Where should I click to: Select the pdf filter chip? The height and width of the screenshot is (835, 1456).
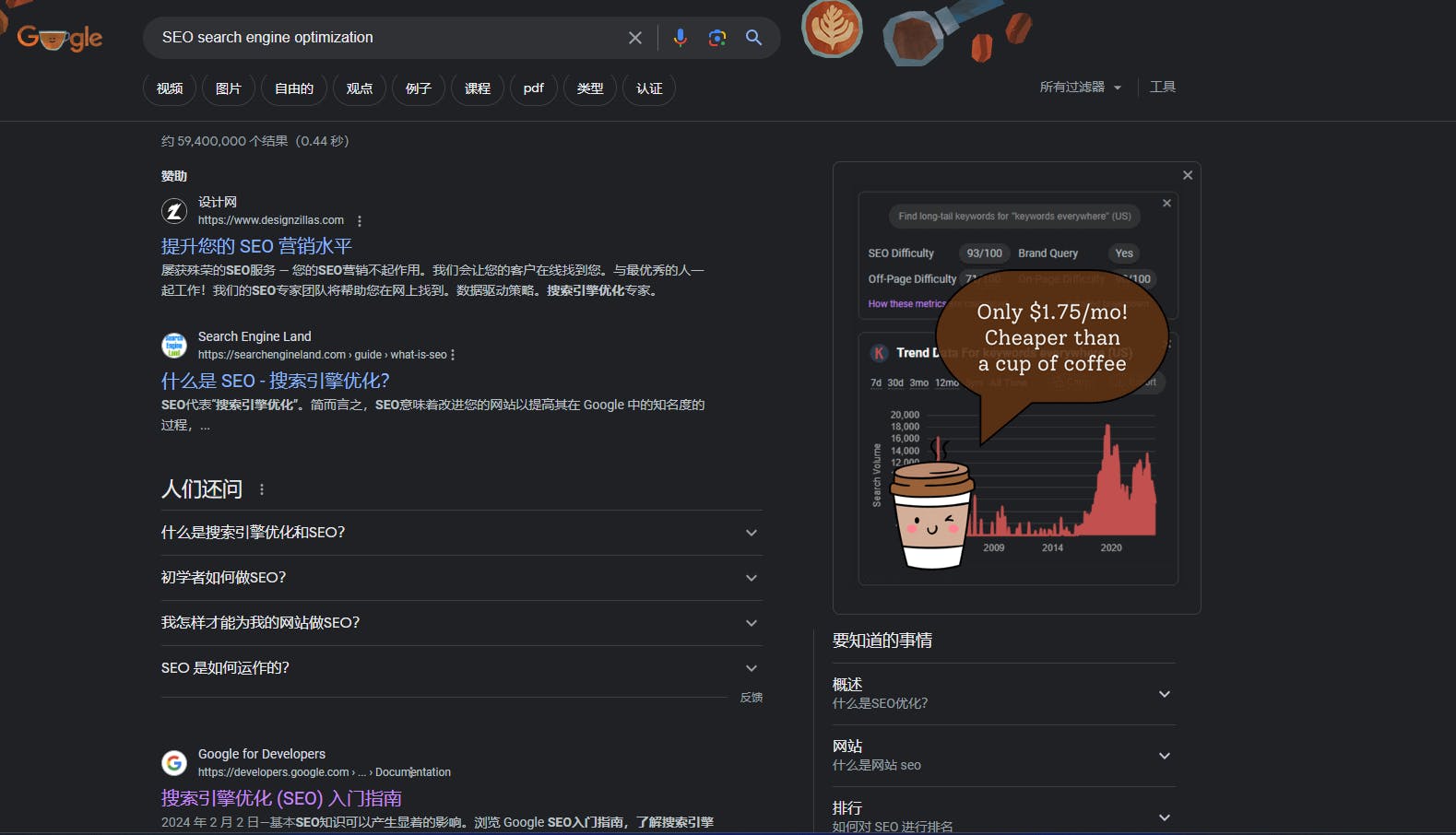(534, 88)
